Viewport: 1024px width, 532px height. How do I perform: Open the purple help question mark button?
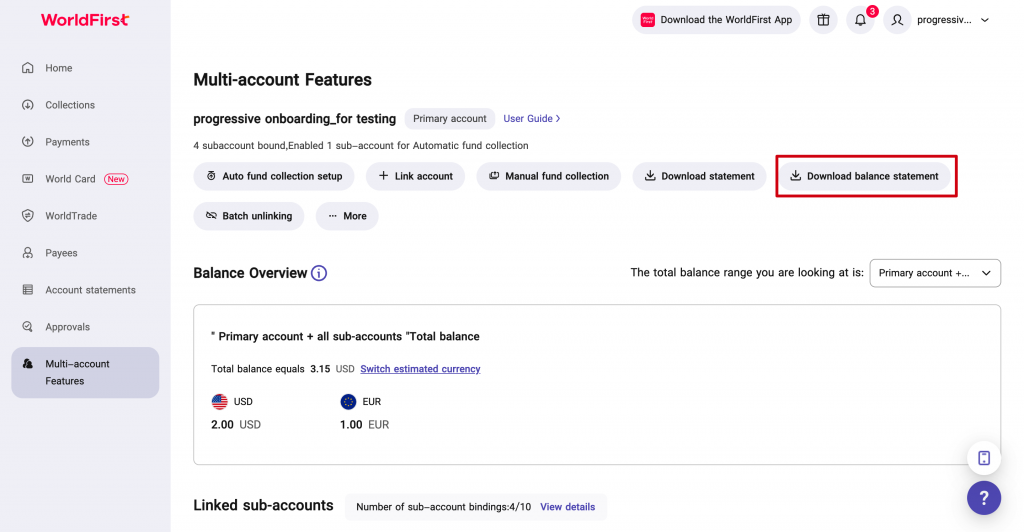point(983,498)
